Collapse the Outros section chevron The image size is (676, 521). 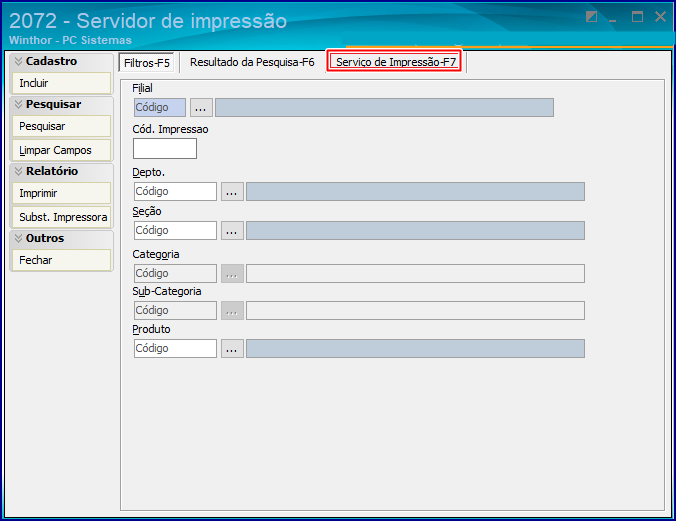point(18,238)
